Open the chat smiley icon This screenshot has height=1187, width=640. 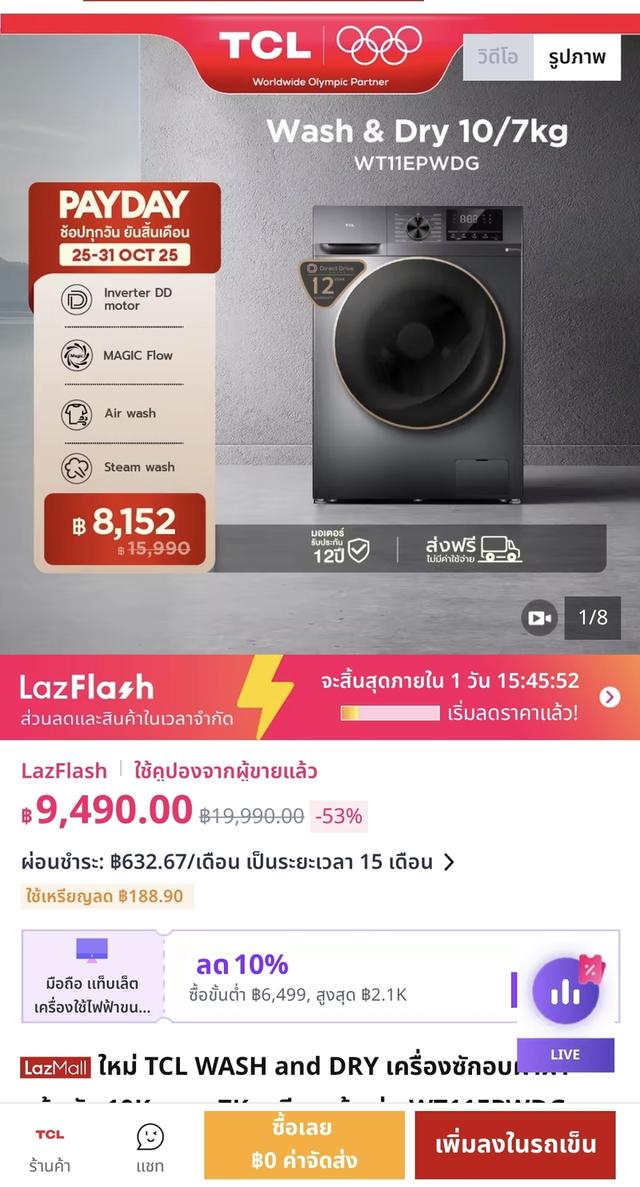(150, 1136)
